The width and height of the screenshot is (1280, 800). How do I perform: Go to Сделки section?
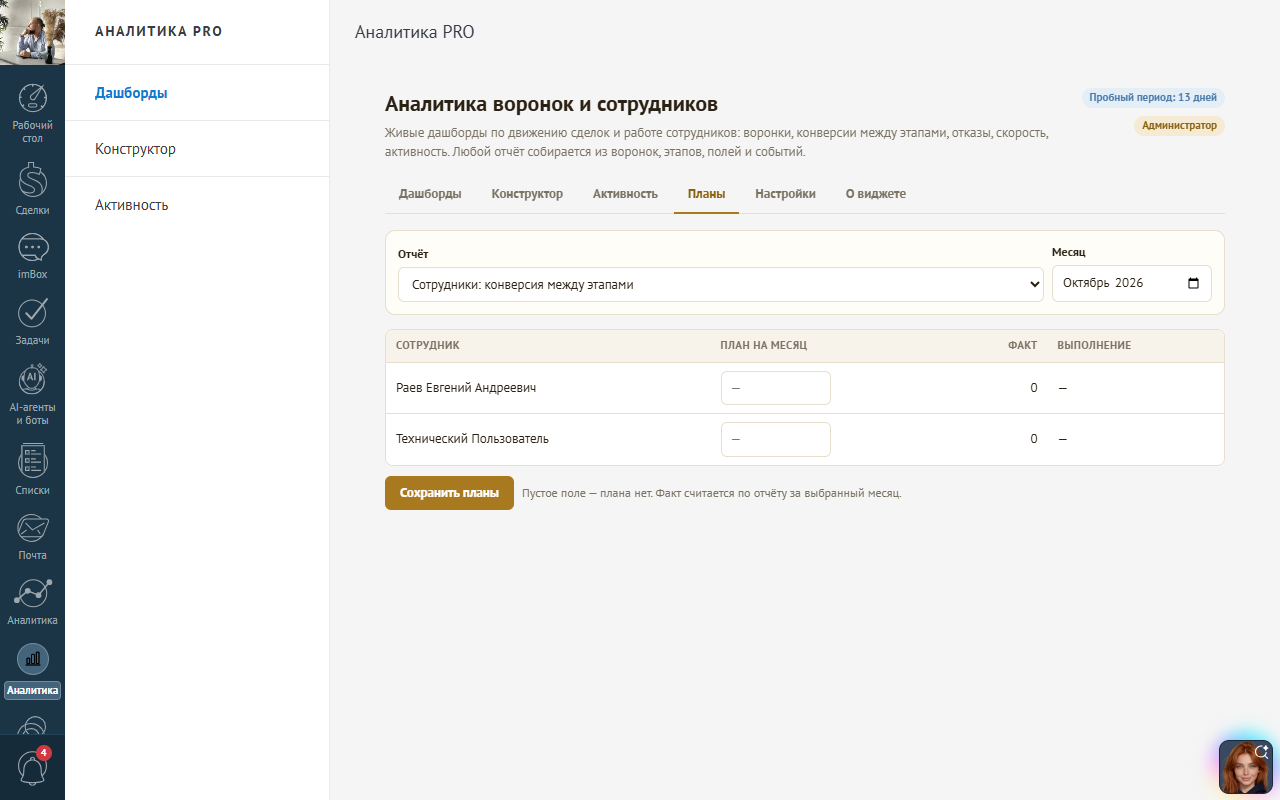coord(32,189)
